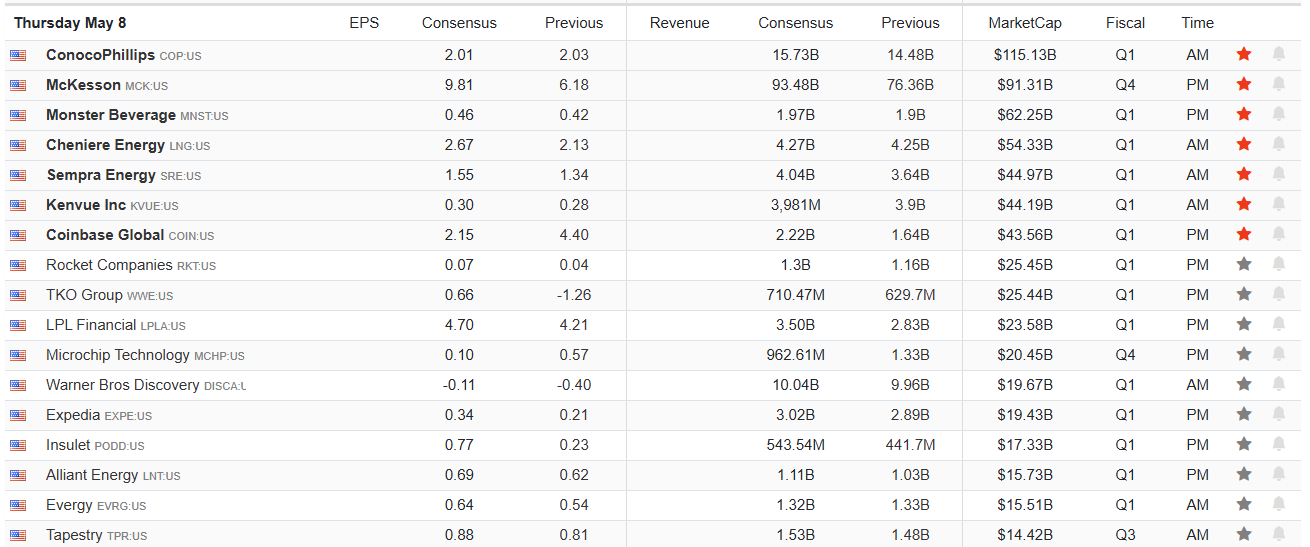
Task: Set an alert bell for ConocoPhillips
Action: click(x=1278, y=55)
